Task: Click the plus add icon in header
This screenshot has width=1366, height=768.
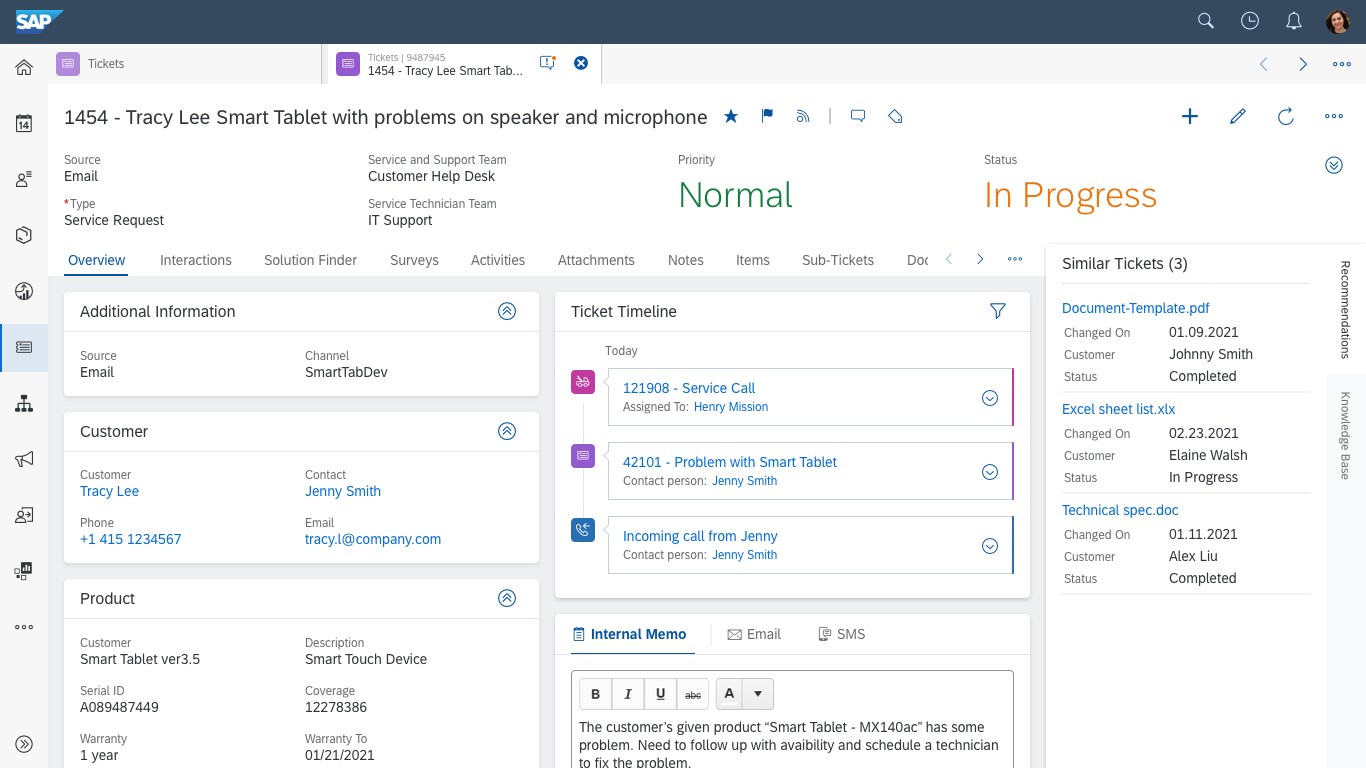Action: [1190, 116]
